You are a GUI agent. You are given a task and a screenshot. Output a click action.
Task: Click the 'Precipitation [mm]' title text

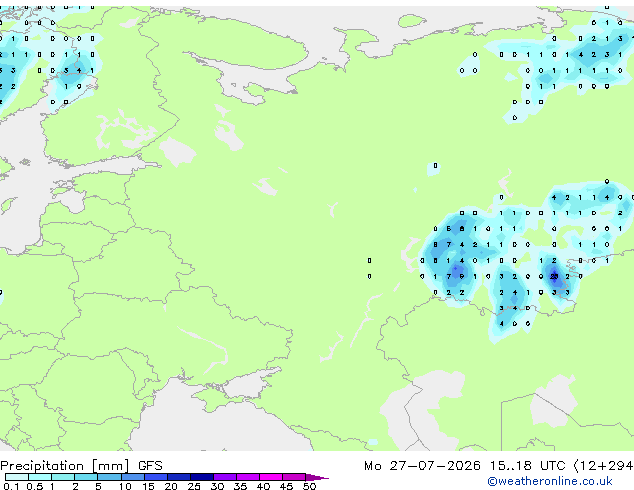65,466
